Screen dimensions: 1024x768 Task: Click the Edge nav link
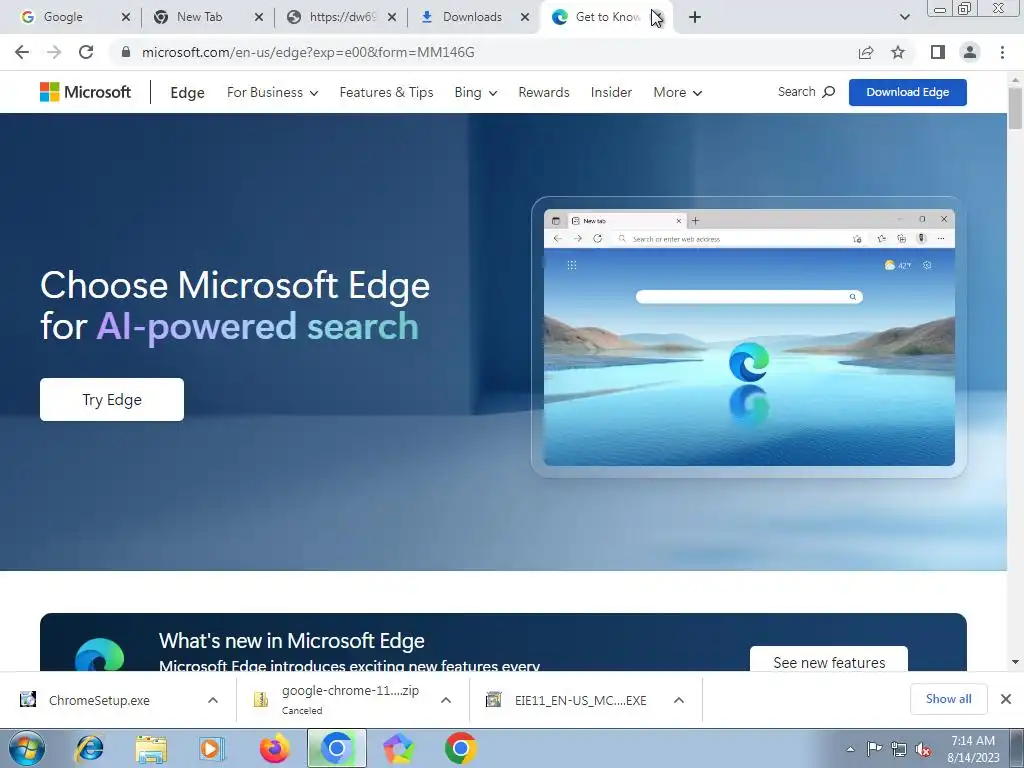pyautogui.click(x=187, y=93)
